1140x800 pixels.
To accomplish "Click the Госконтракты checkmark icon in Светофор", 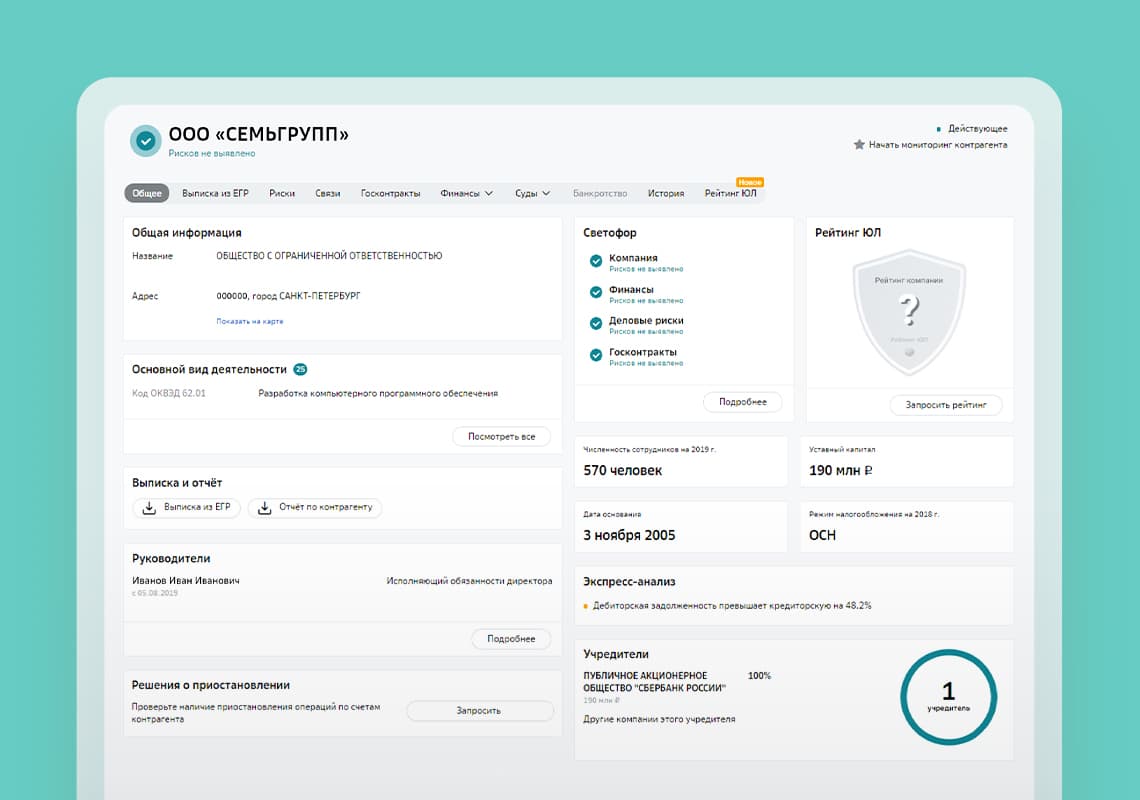I will point(595,355).
